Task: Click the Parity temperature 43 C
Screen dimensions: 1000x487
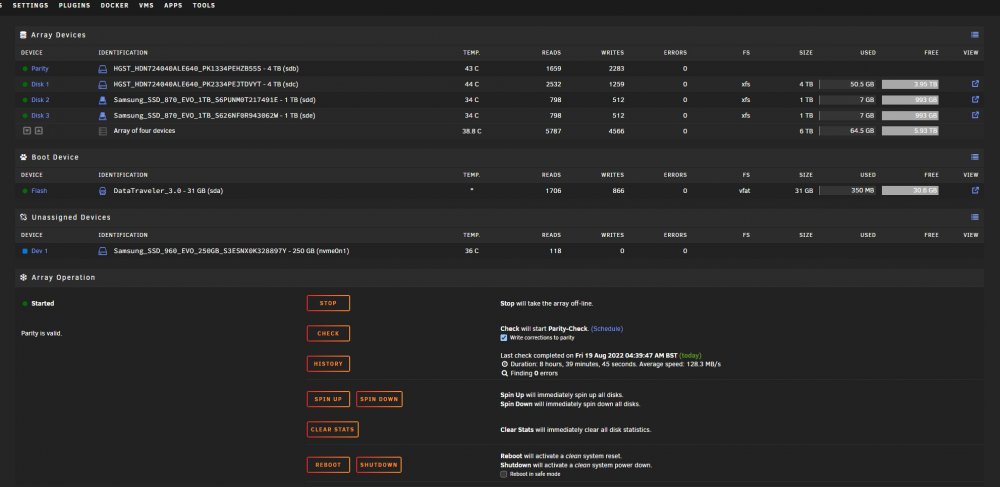Action: (x=471, y=69)
